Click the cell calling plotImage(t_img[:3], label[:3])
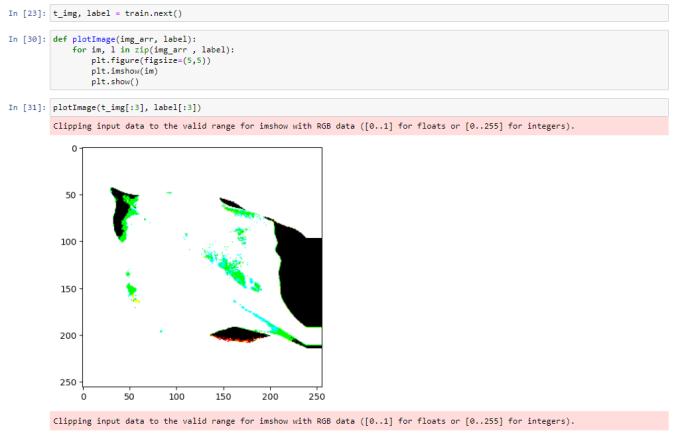 pos(359,107)
